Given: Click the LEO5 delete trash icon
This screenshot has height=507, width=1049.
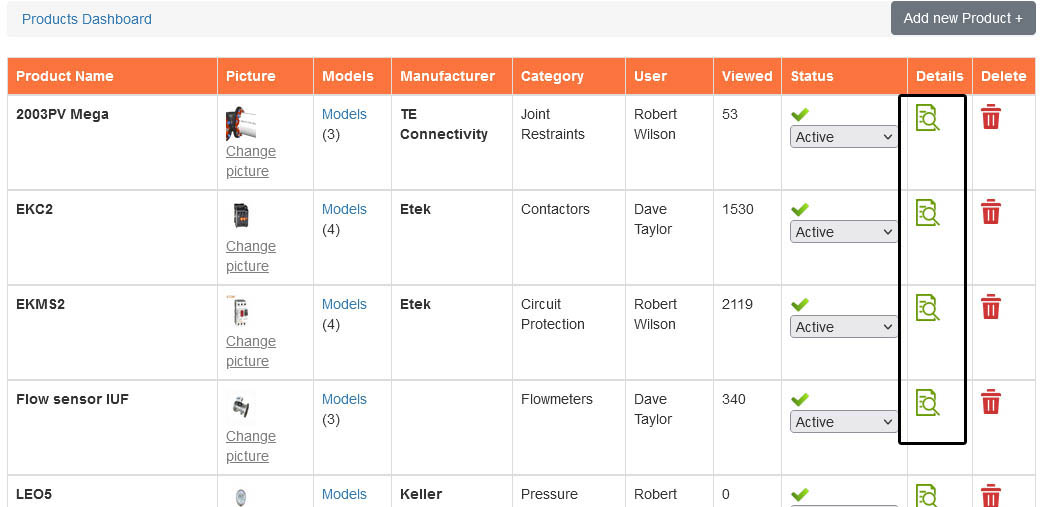Looking at the screenshot, I should point(991,496).
